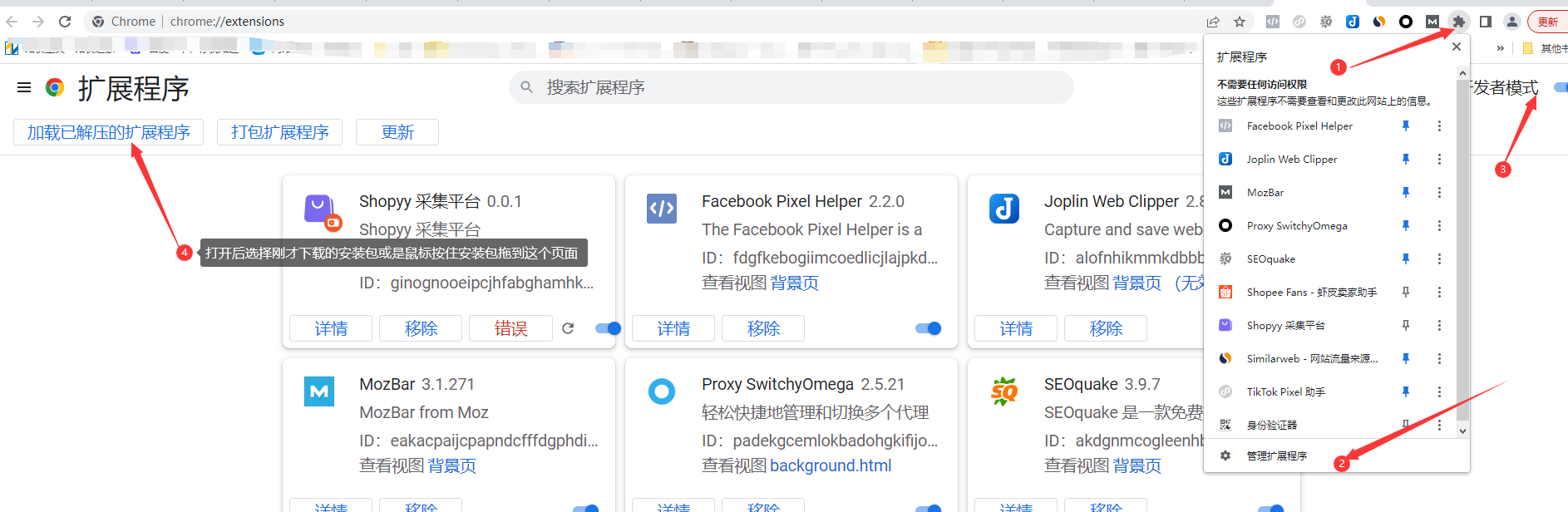Bookmark this page with the star icon
Screen dimensions: 1568x512
point(1240,22)
